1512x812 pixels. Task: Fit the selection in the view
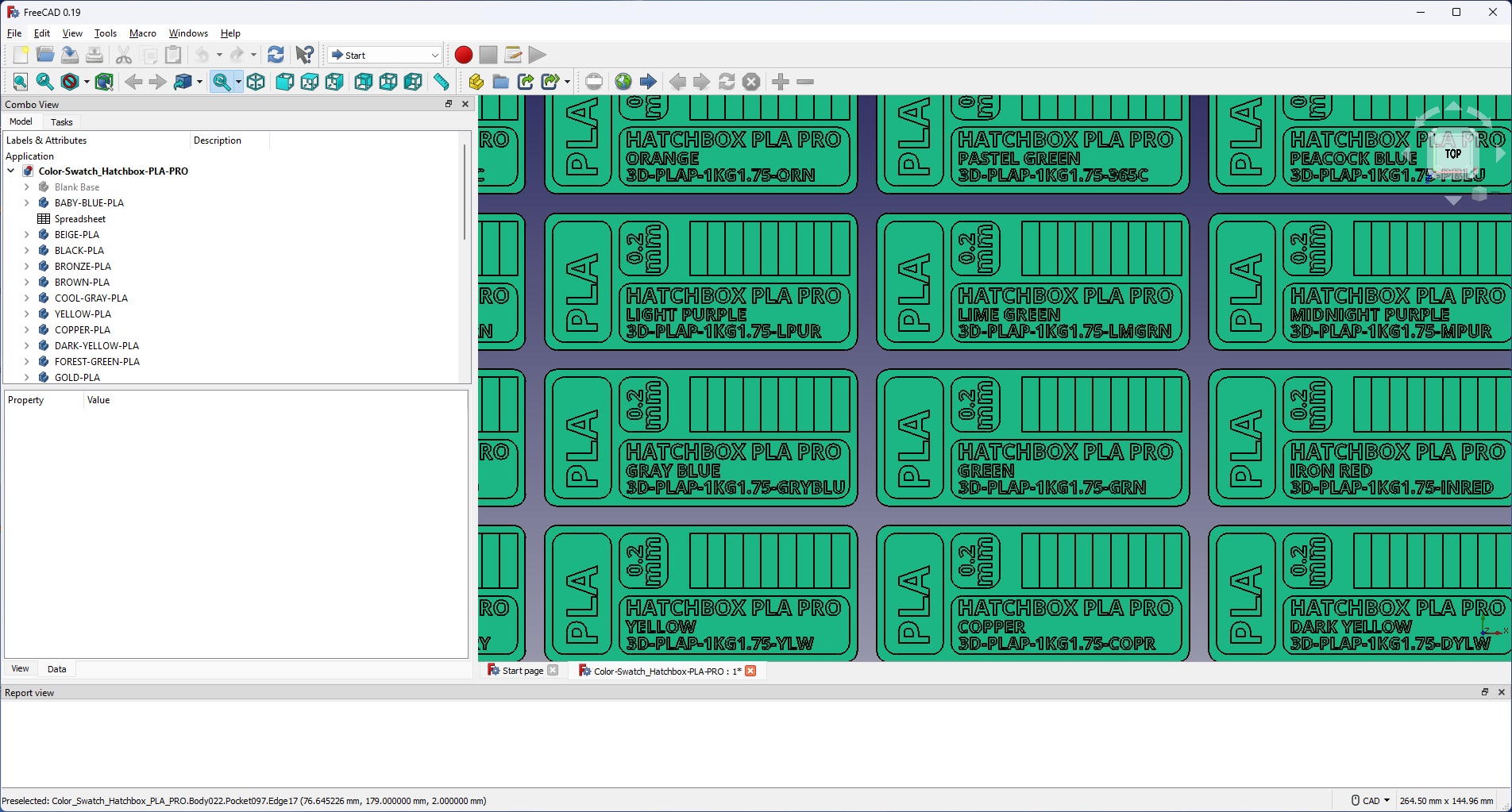coord(45,82)
